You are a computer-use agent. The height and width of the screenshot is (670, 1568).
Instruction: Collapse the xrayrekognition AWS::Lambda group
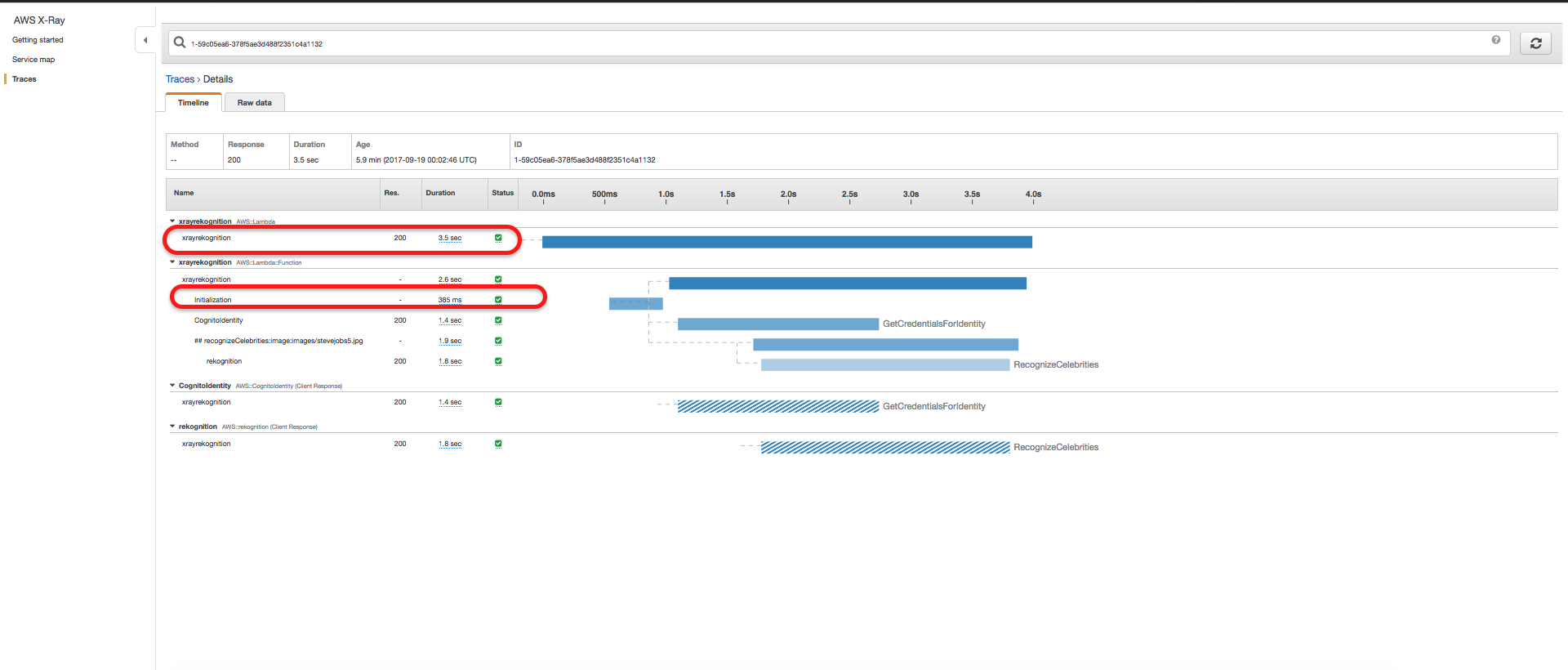(x=172, y=221)
